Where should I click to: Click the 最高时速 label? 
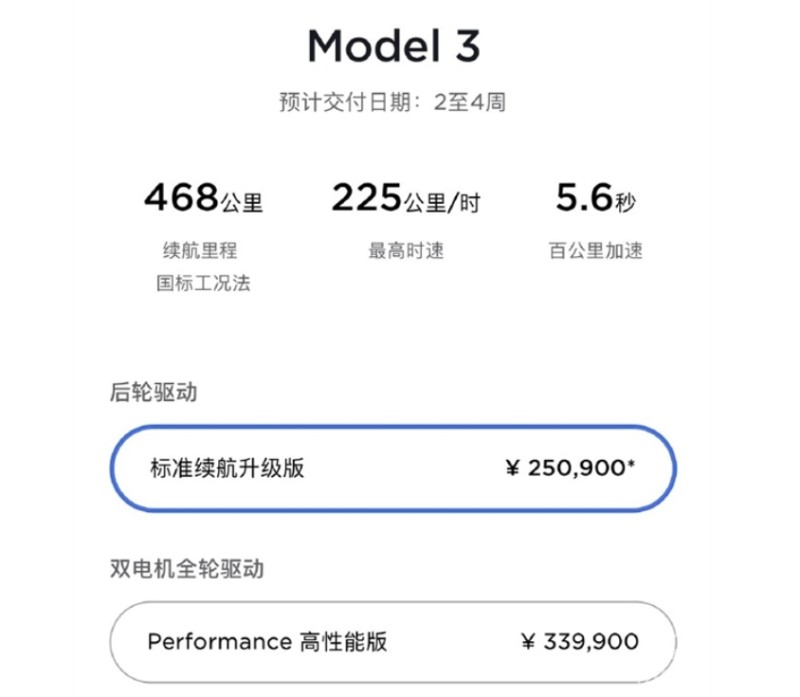[406, 251]
